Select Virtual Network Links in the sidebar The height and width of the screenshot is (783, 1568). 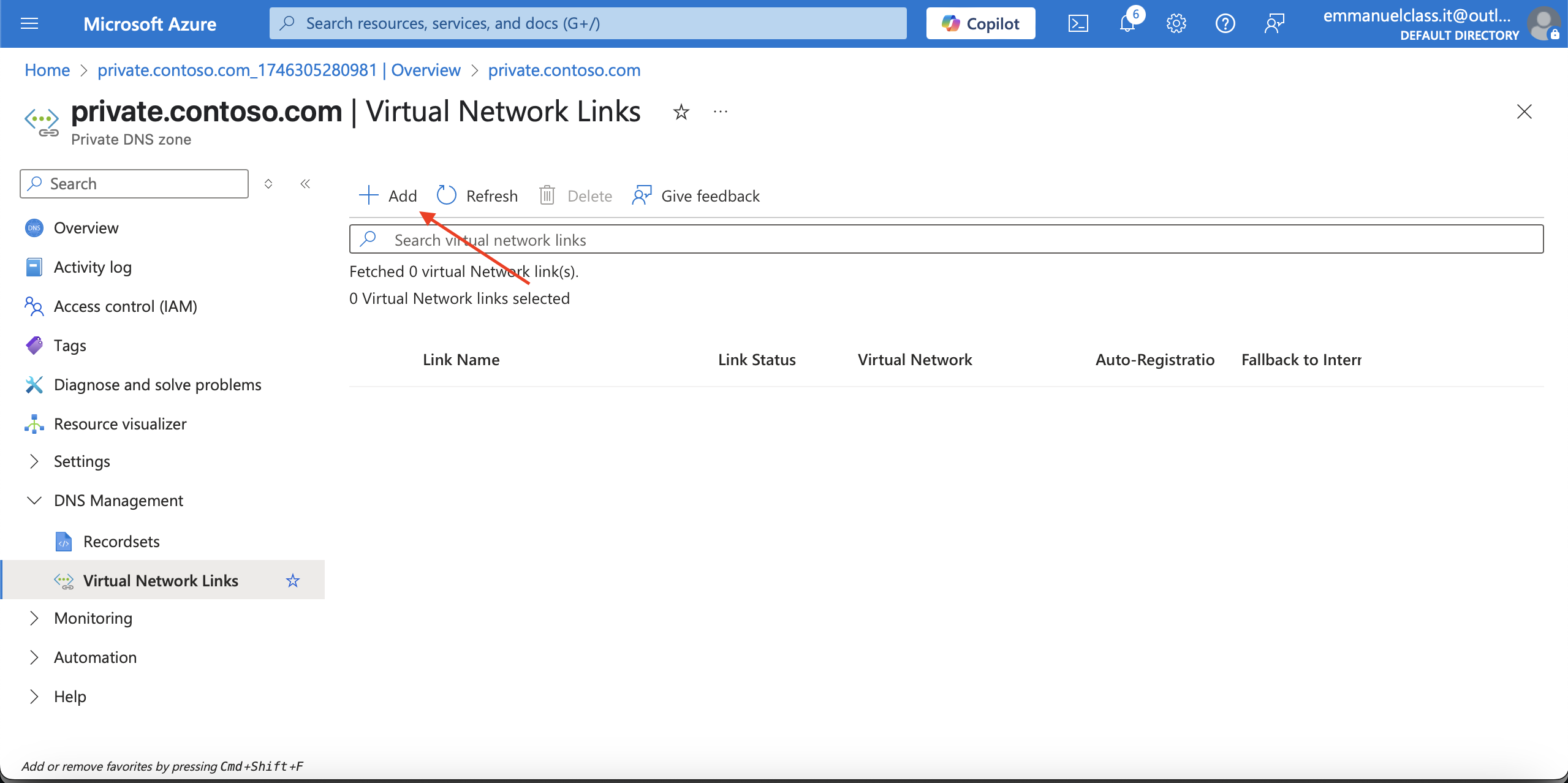(x=161, y=581)
